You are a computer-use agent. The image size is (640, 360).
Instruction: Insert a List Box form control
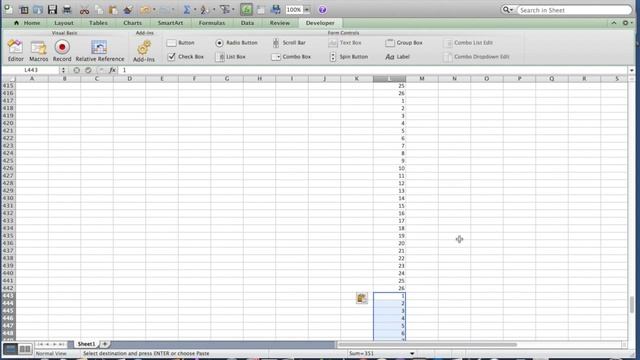[x=231, y=57]
